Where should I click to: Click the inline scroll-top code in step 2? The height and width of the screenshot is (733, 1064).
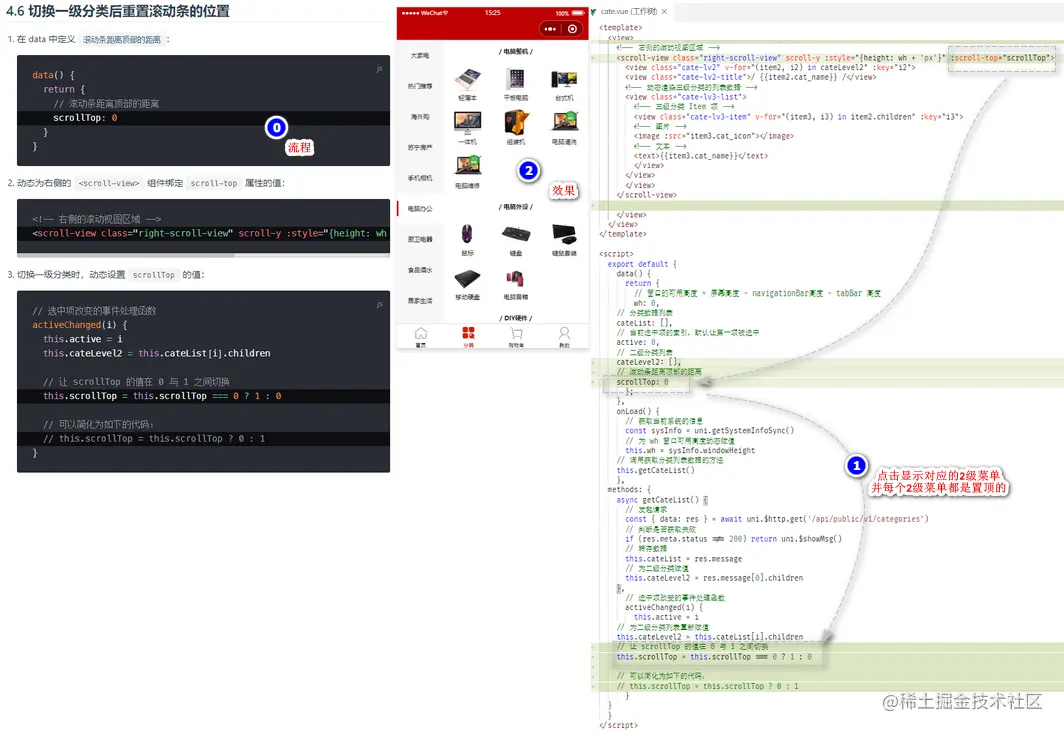pos(214,183)
